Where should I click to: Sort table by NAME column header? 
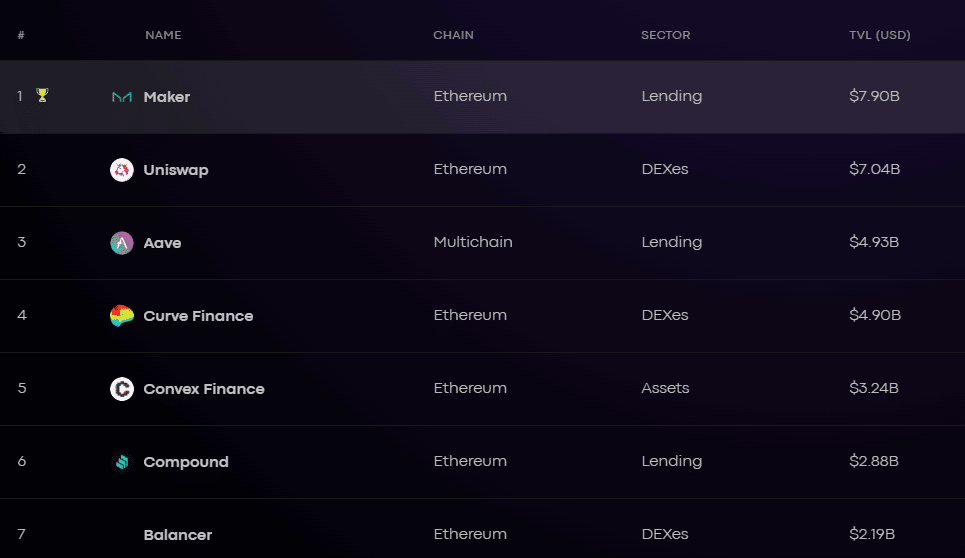click(163, 35)
